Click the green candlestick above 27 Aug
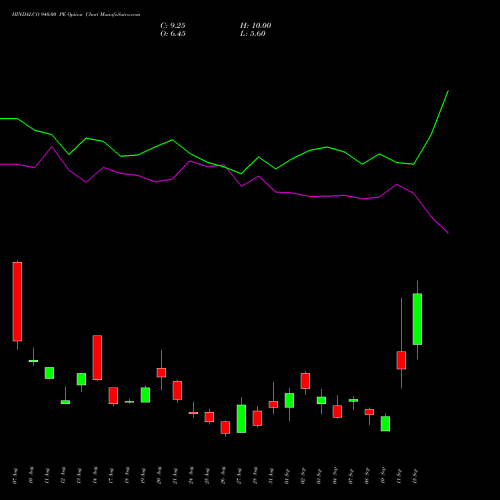 pos(241,419)
